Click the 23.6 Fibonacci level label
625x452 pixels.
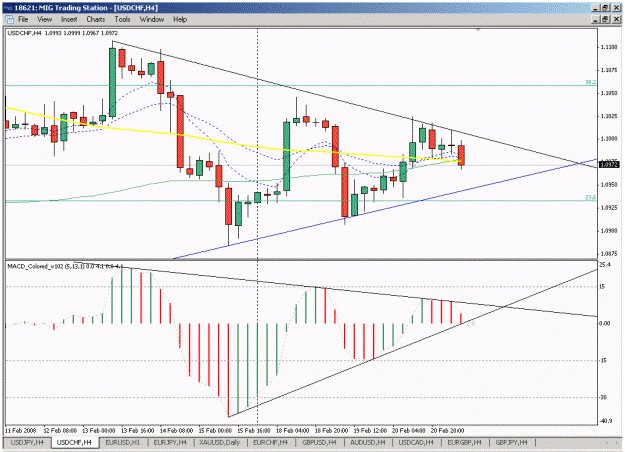590,197
